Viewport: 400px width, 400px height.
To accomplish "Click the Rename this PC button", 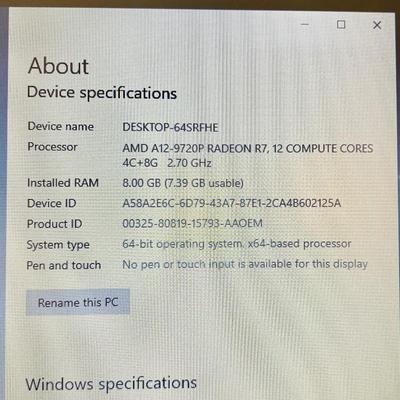I will pyautogui.click(x=78, y=302).
